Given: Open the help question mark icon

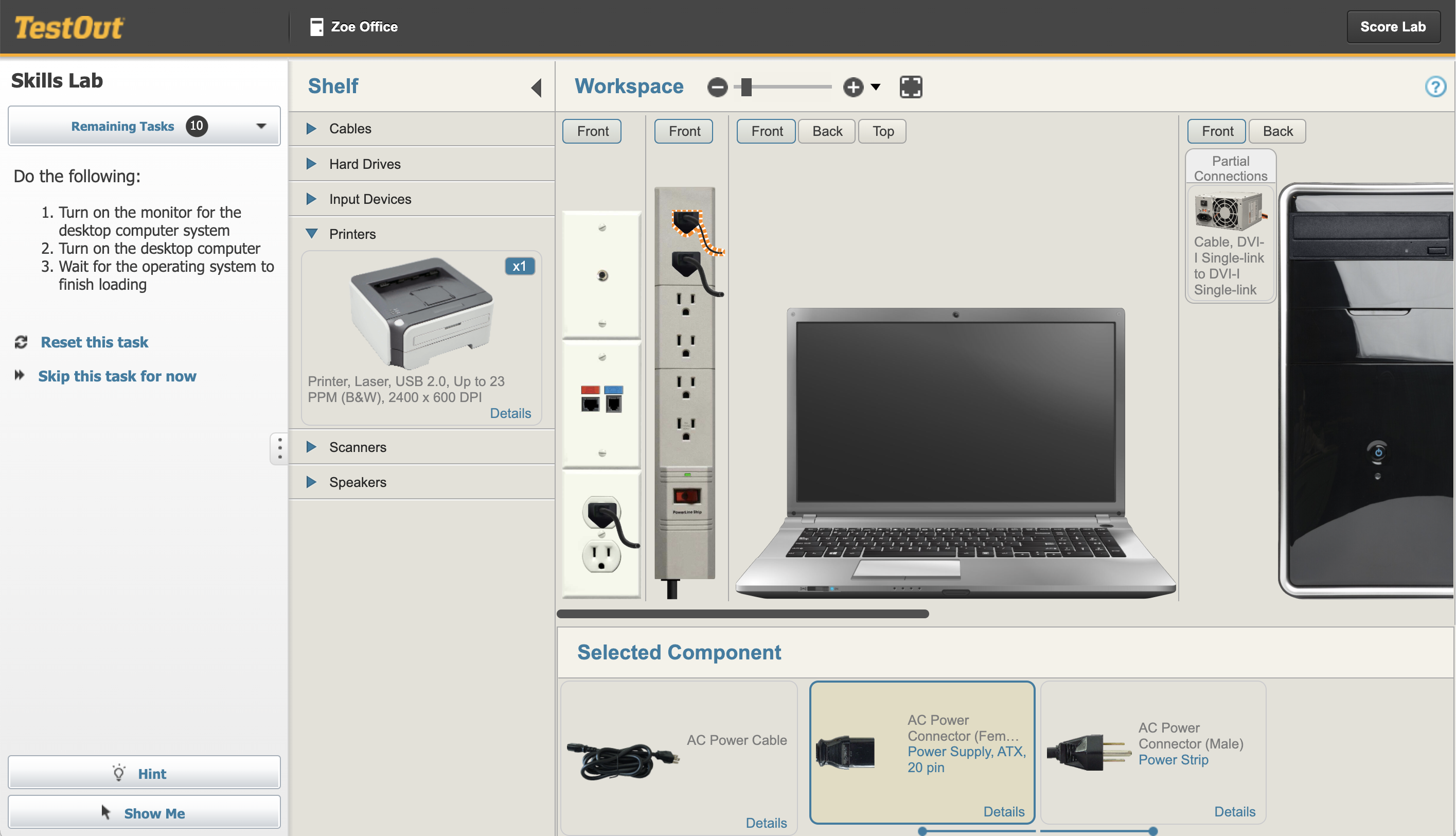Looking at the screenshot, I should [x=1435, y=88].
